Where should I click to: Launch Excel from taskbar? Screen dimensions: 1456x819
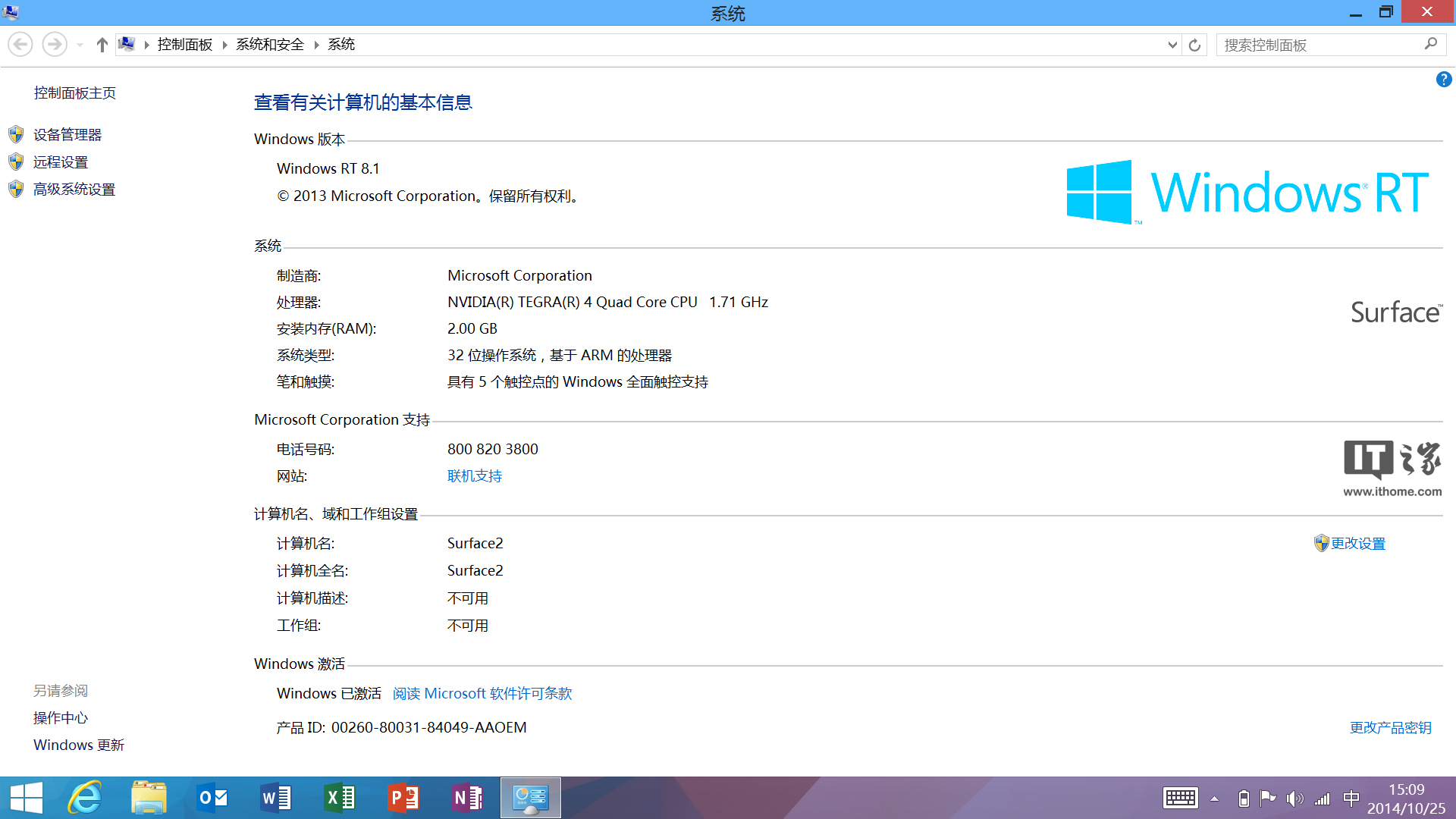(x=340, y=798)
